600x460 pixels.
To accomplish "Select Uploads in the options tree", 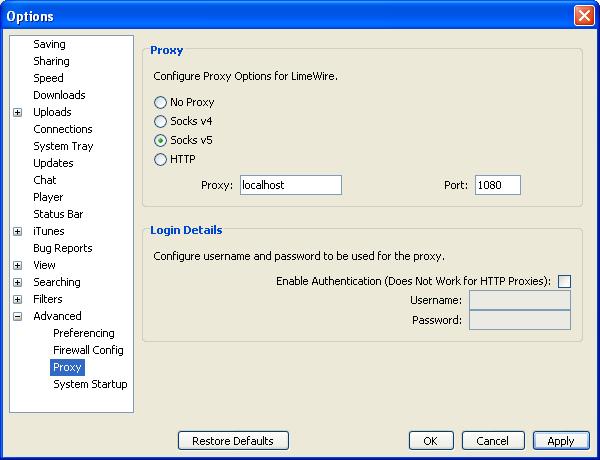I will point(52,112).
